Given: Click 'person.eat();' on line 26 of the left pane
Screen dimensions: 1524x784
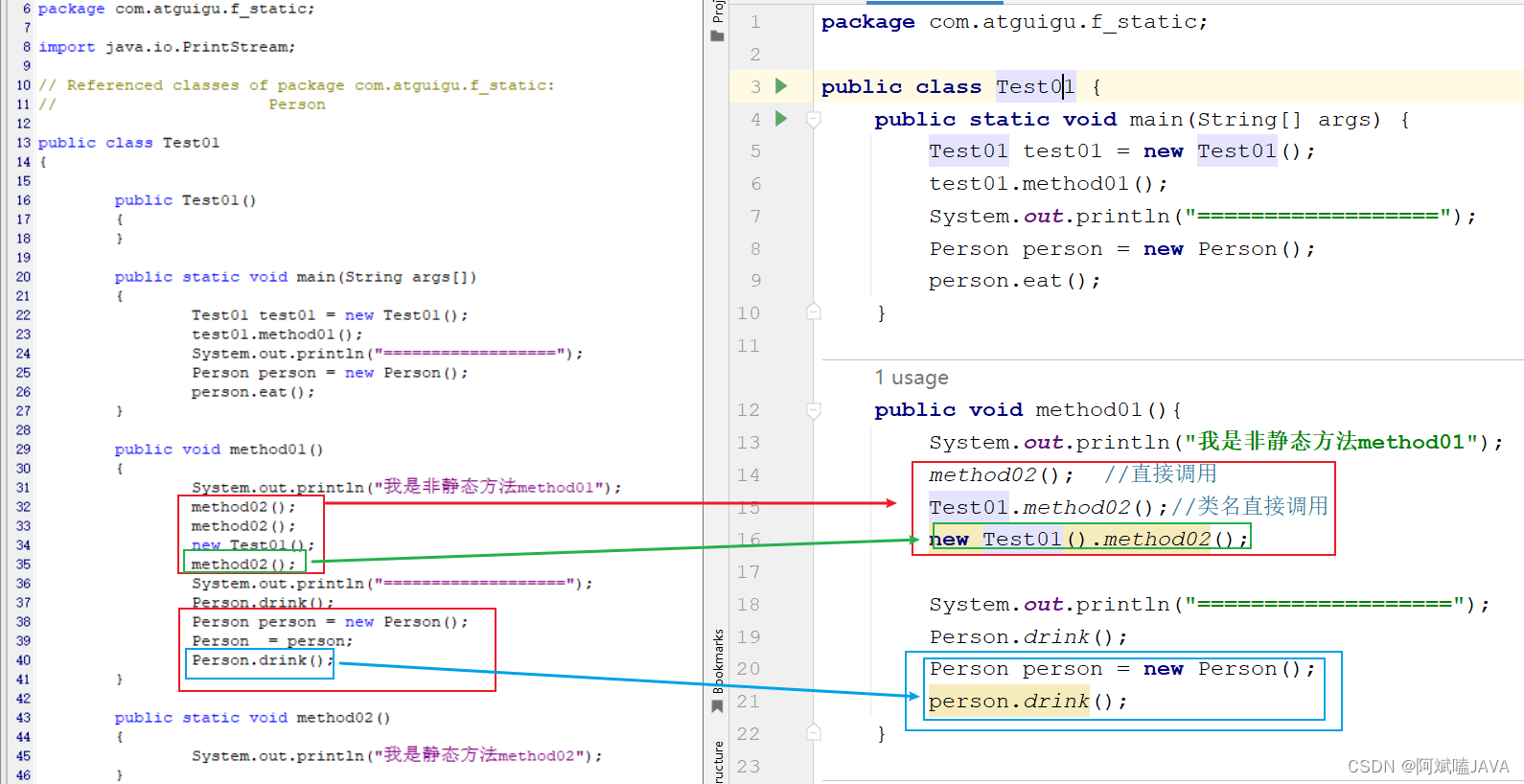Looking at the screenshot, I should point(253,392).
